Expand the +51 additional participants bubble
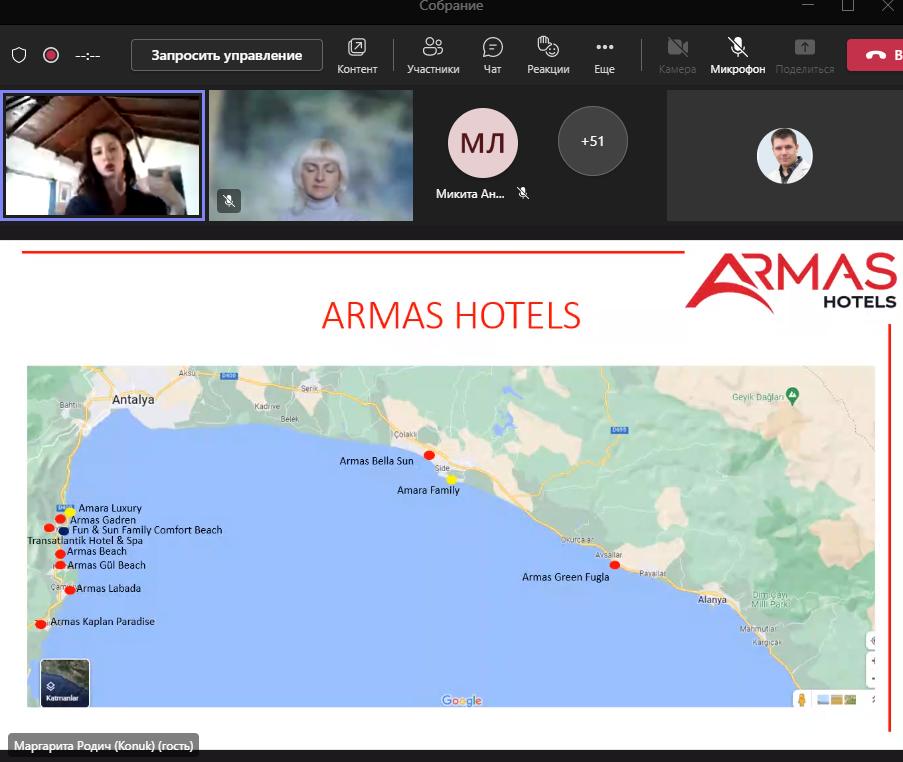This screenshot has height=762, width=903. click(593, 141)
